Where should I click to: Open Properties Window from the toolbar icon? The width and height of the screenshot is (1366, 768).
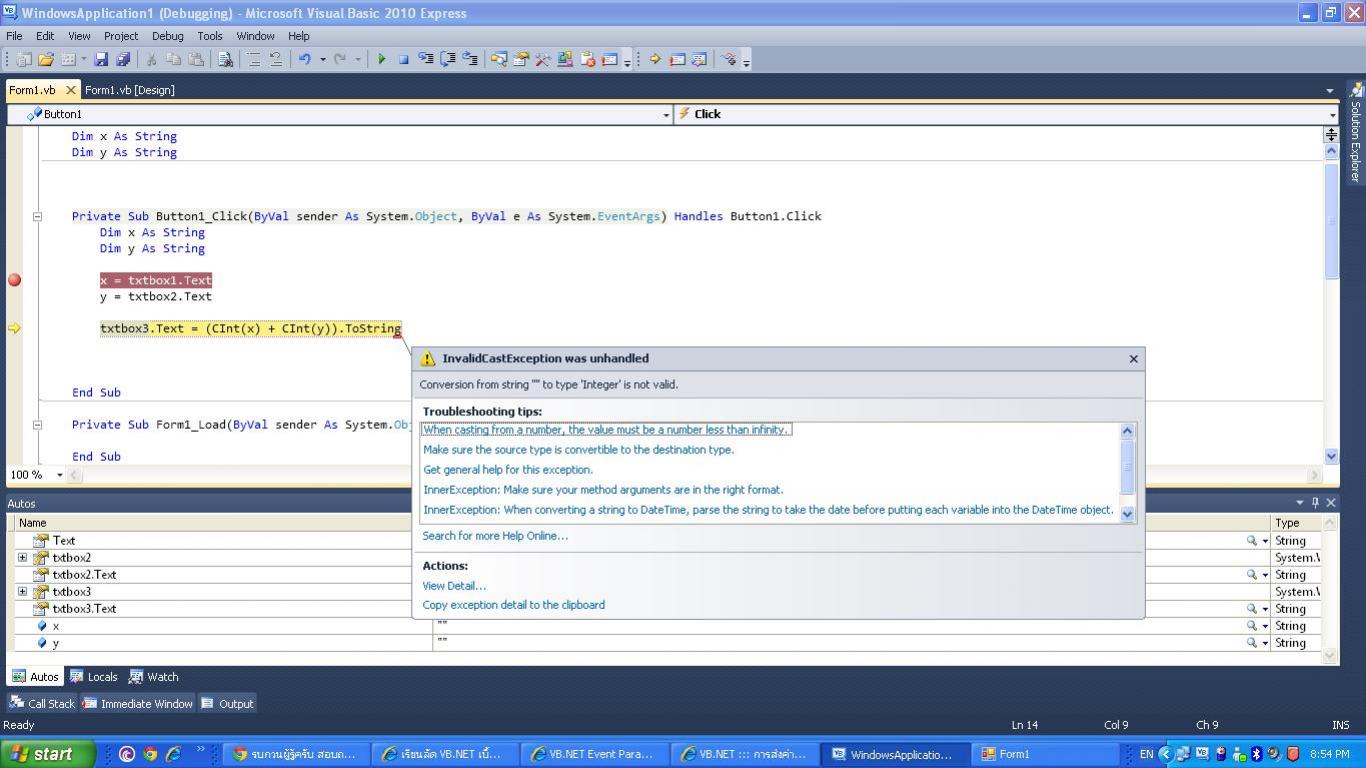[520, 59]
